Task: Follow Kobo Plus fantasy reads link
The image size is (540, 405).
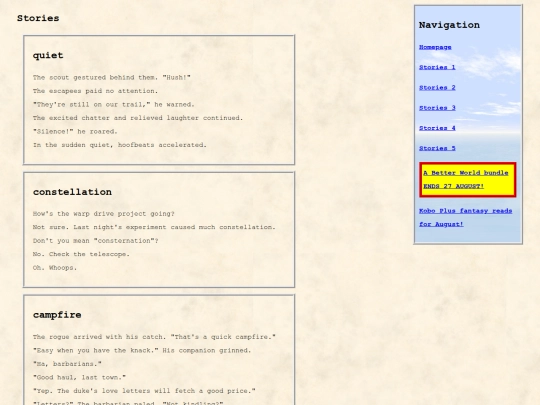Action: click(466, 217)
